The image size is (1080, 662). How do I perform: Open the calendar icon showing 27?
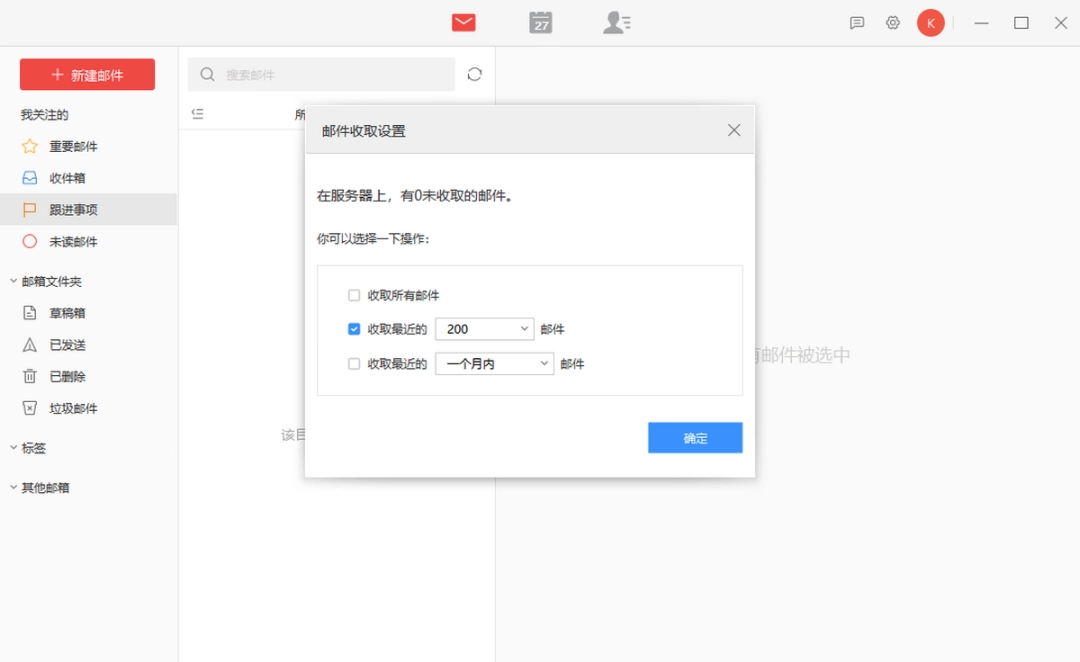(x=541, y=23)
